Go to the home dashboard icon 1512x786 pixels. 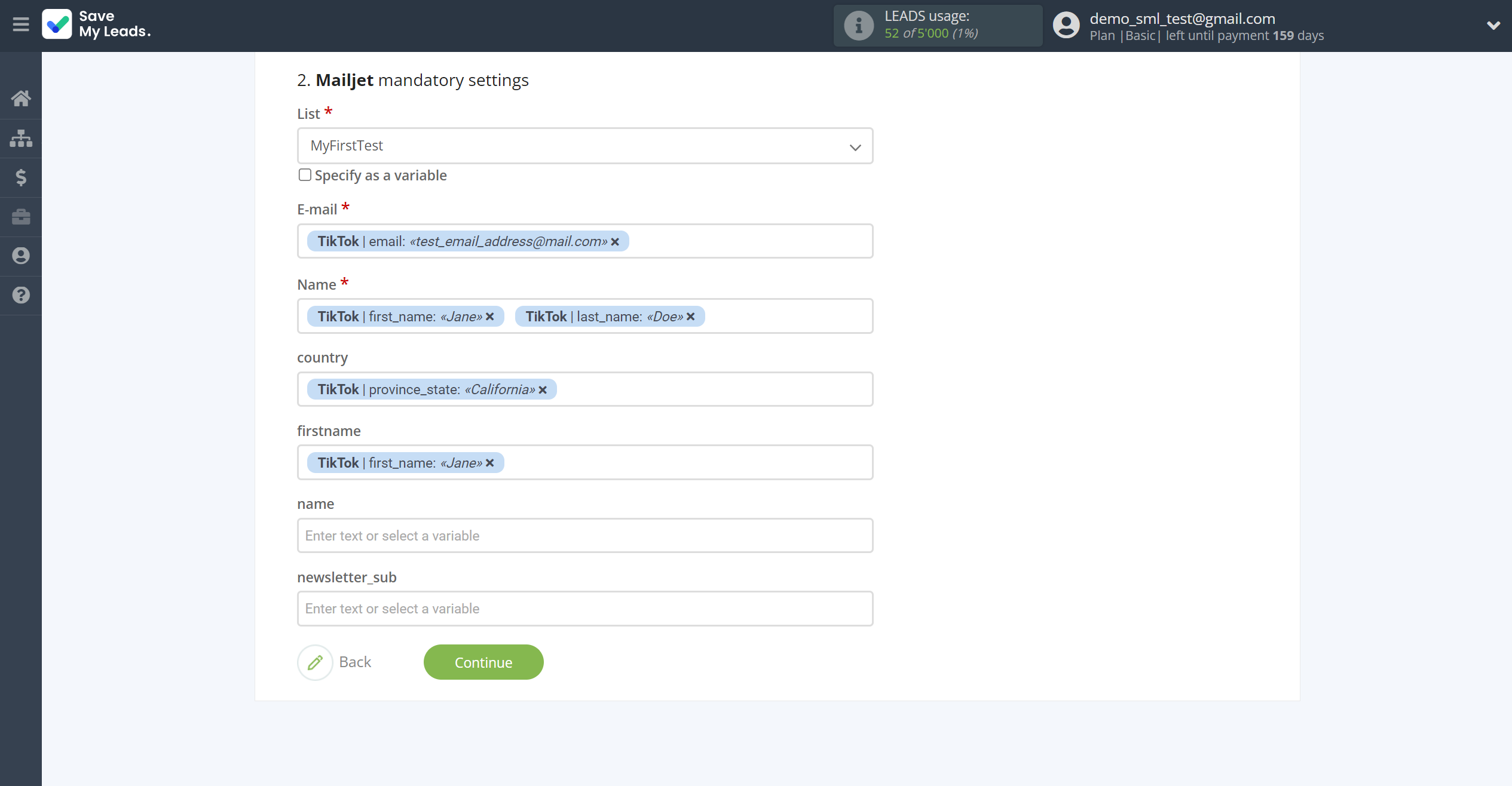pyautogui.click(x=21, y=98)
